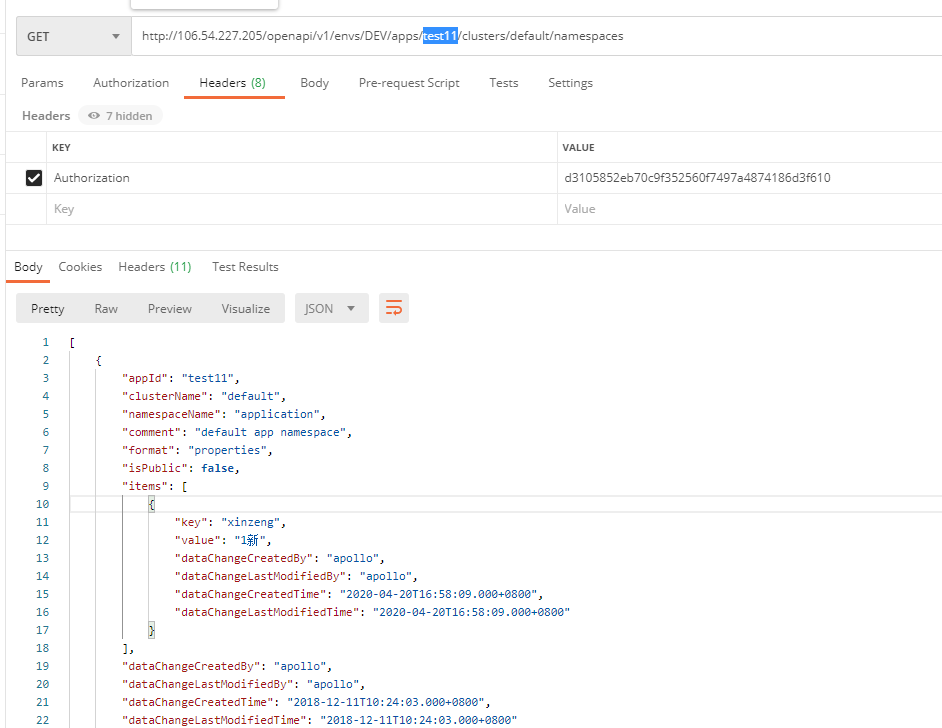Show the 7 hidden headers
This screenshot has height=728, width=942.
click(119, 115)
